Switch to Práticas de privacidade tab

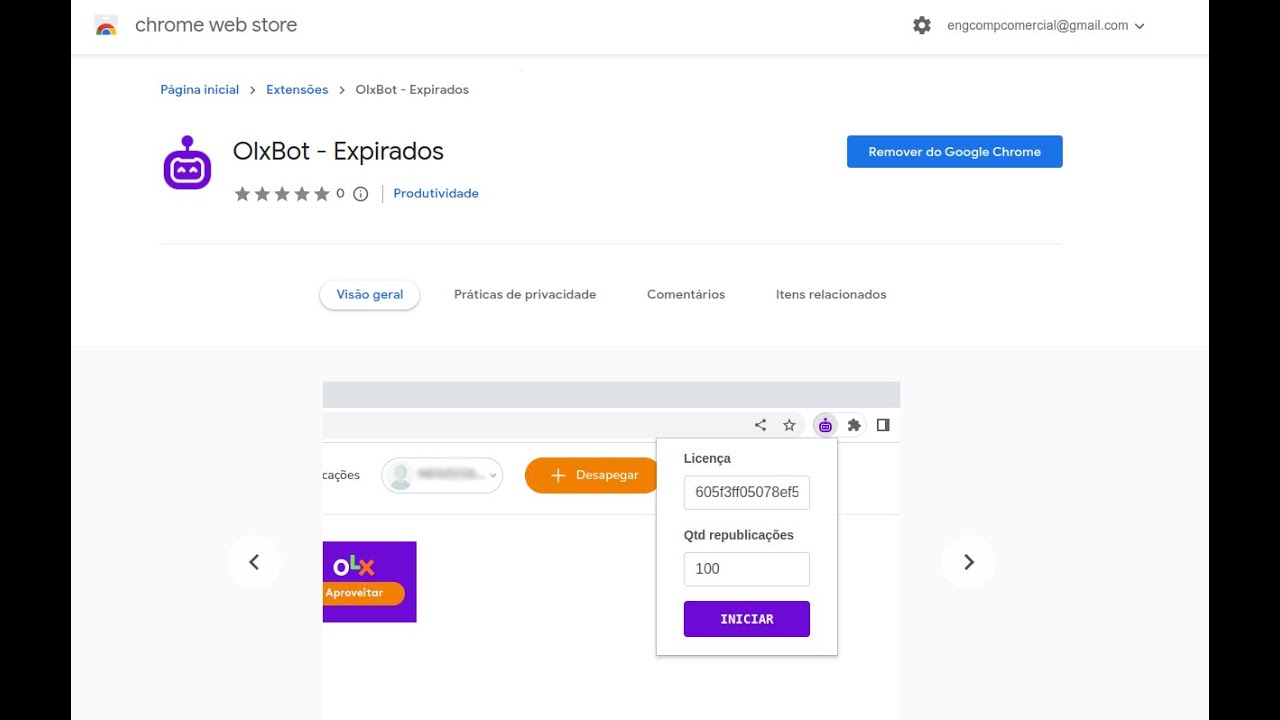click(525, 295)
